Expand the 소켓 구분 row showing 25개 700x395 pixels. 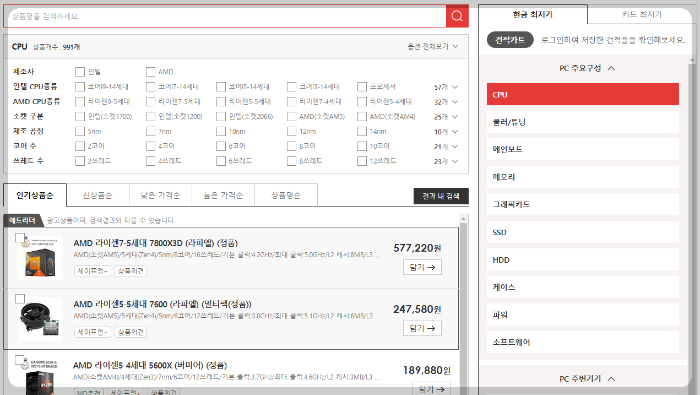(446, 117)
